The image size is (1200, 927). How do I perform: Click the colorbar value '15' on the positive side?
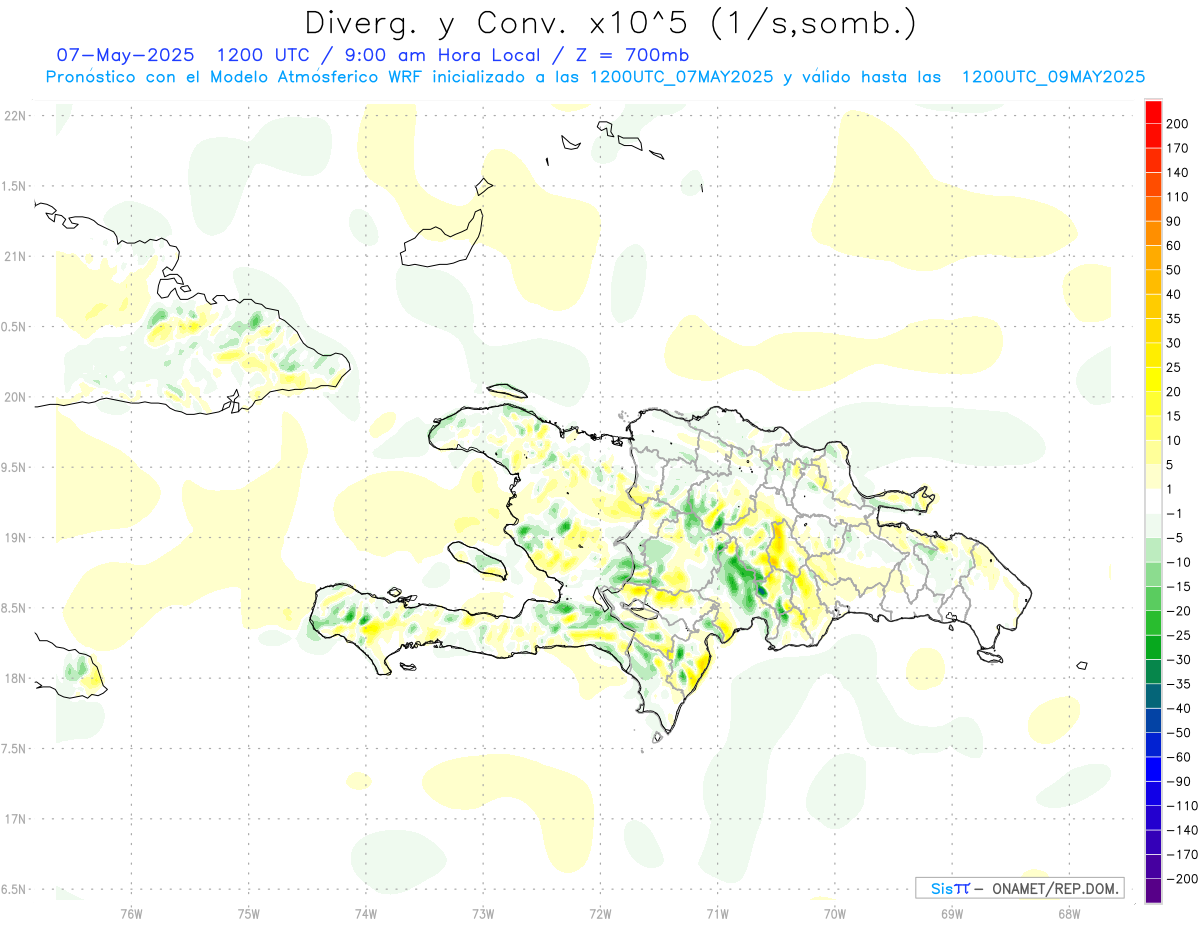click(x=1174, y=416)
